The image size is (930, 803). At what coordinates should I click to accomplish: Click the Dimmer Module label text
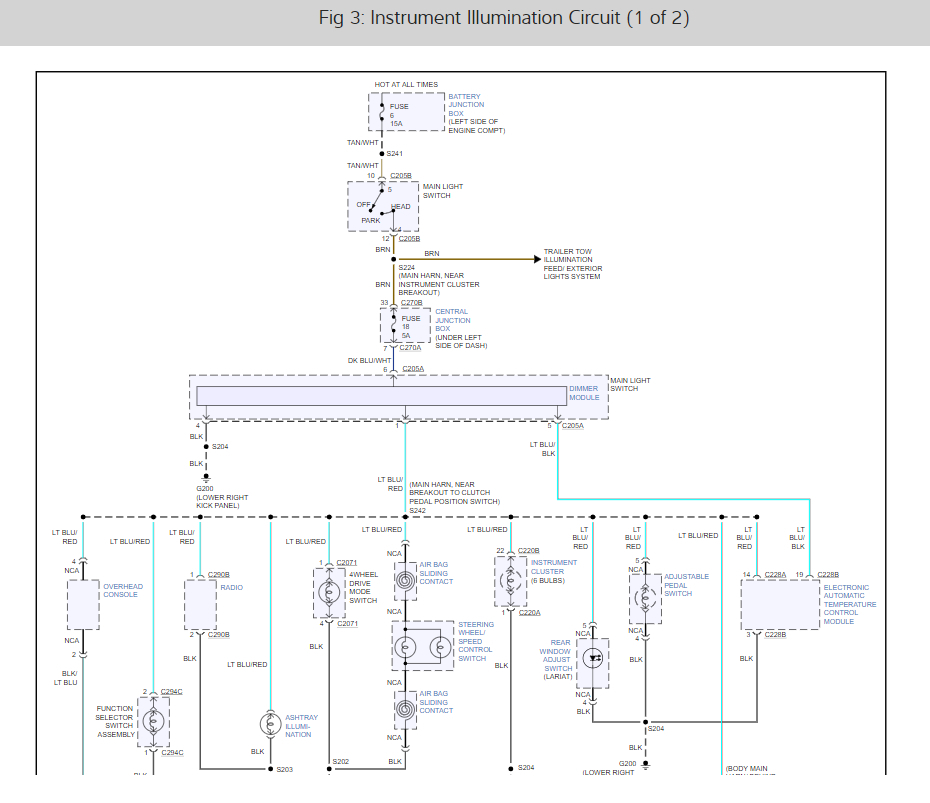coord(584,393)
